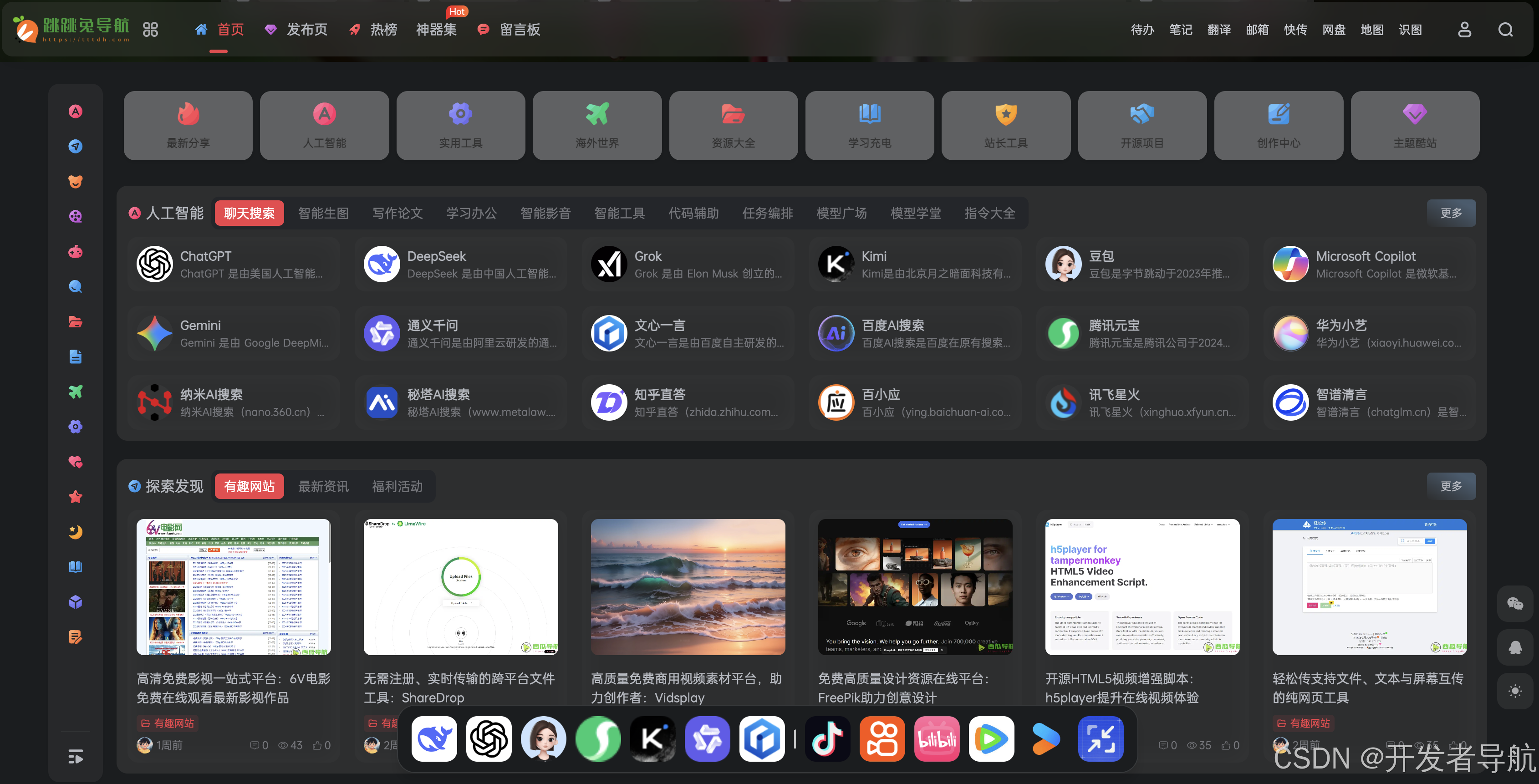The height and width of the screenshot is (784, 1539).
Task: Toggle light/dark theme with the sun button
Action: (1515, 692)
